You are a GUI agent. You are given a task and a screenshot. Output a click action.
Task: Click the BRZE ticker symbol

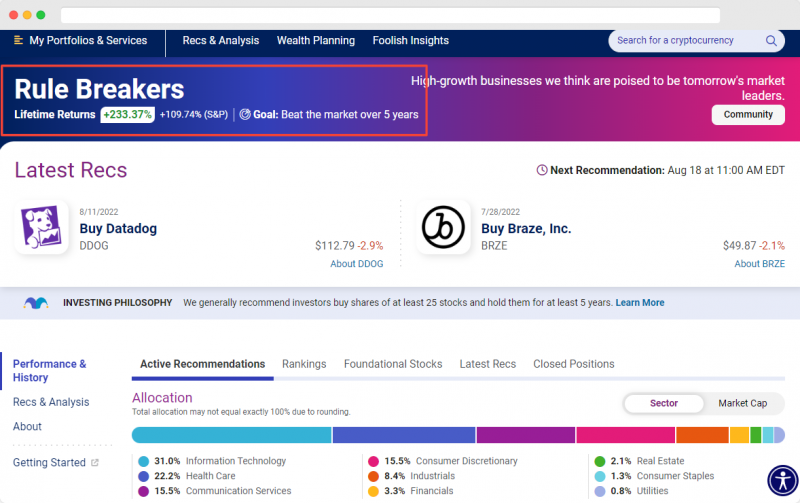pos(494,245)
